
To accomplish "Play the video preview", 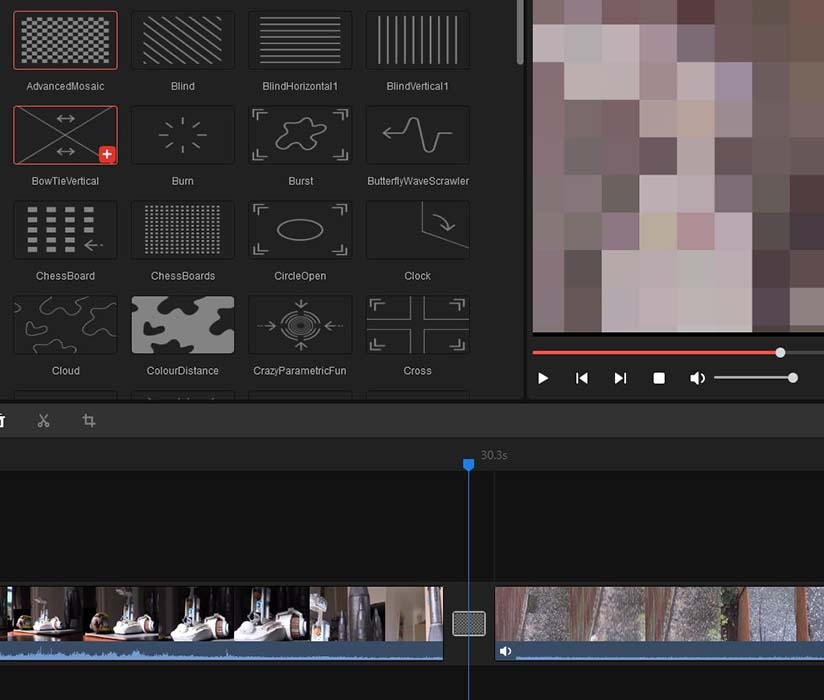I will tap(543, 378).
